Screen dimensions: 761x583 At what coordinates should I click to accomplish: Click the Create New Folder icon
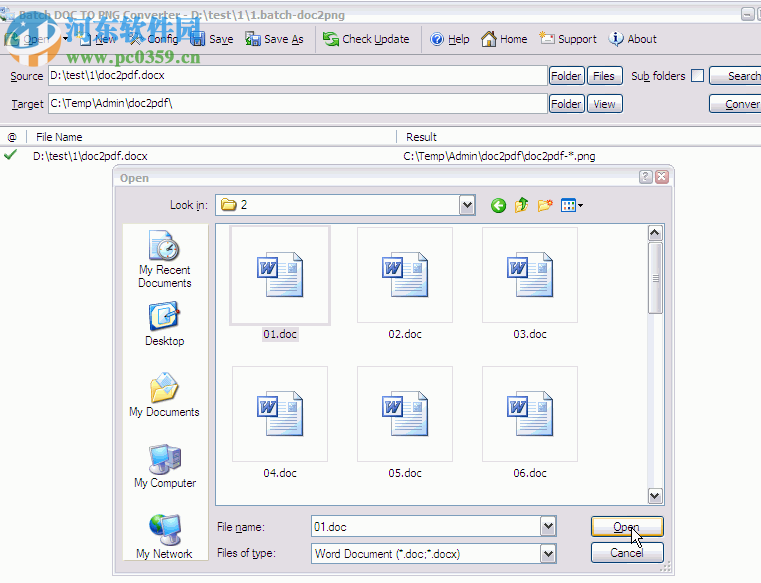(545, 205)
